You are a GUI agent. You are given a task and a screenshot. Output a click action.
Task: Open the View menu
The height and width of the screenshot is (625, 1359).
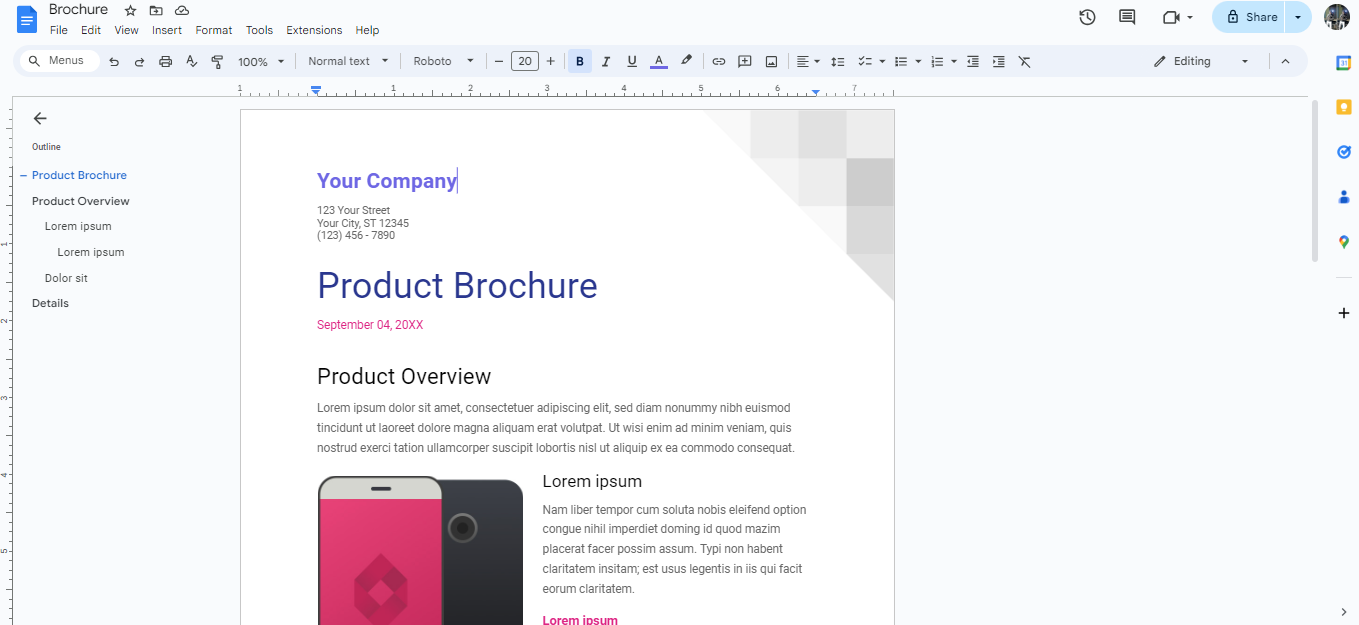point(126,30)
